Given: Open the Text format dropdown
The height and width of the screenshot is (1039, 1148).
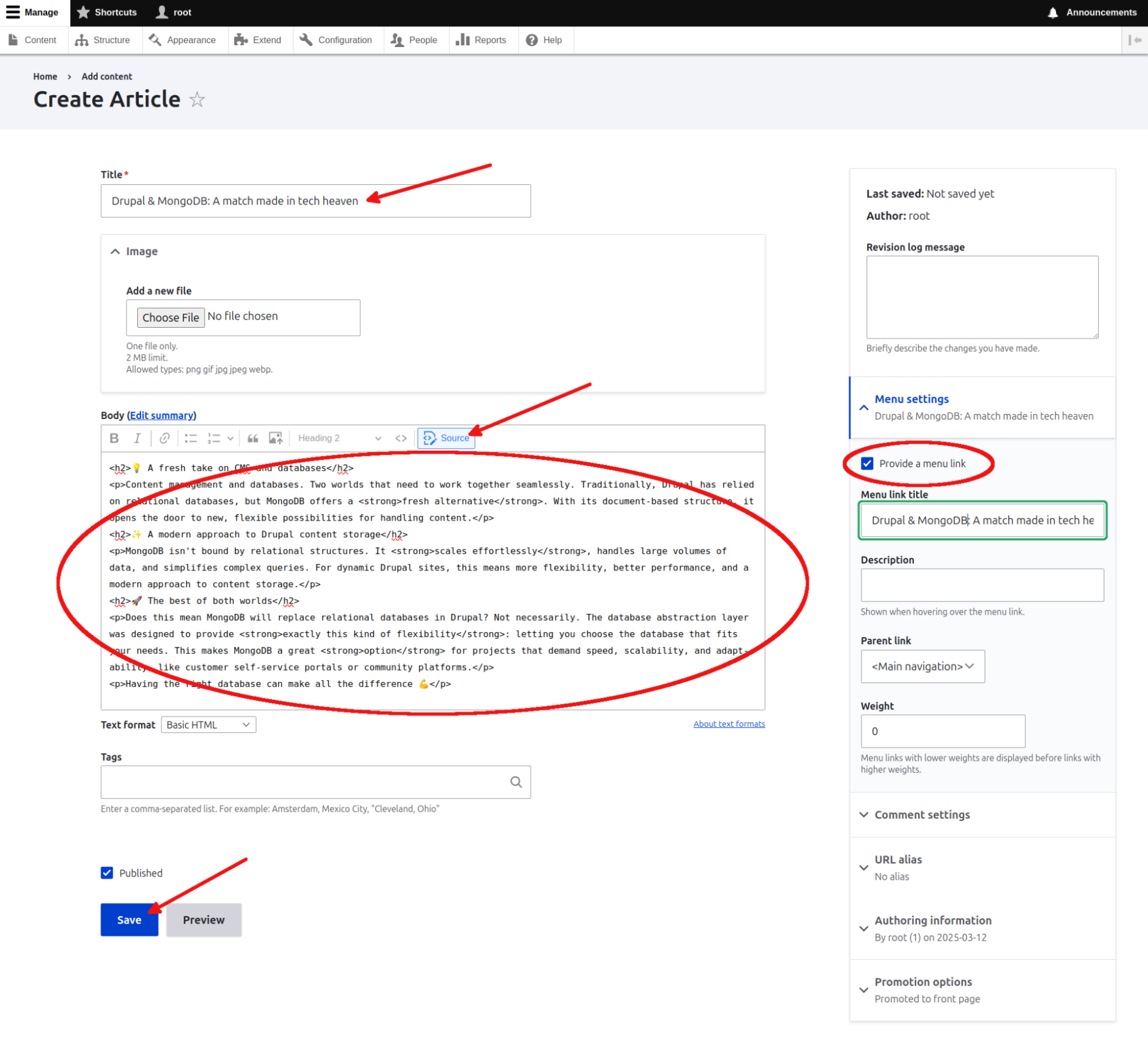Looking at the screenshot, I should click(208, 725).
